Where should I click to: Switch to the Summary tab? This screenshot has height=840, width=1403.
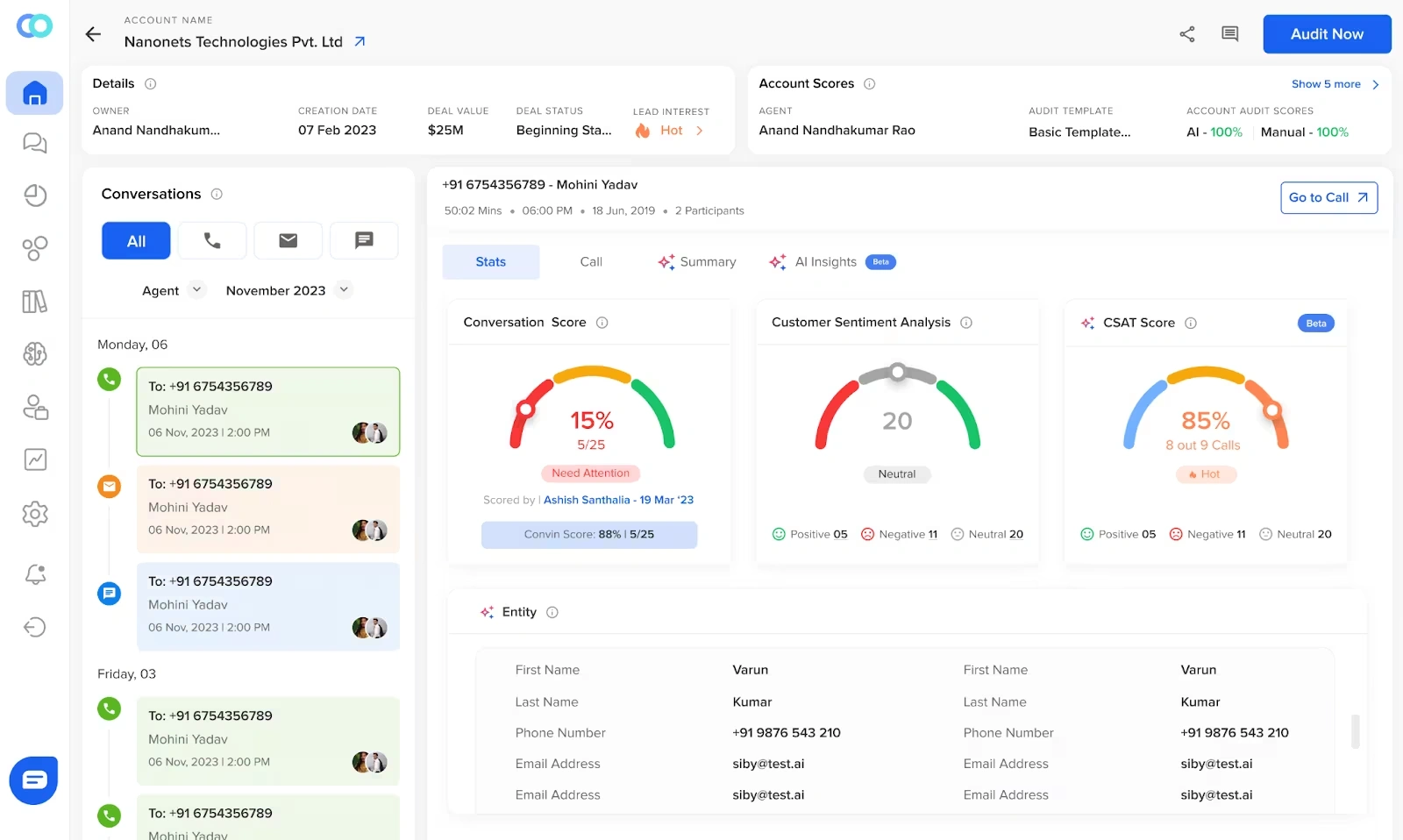(x=697, y=262)
